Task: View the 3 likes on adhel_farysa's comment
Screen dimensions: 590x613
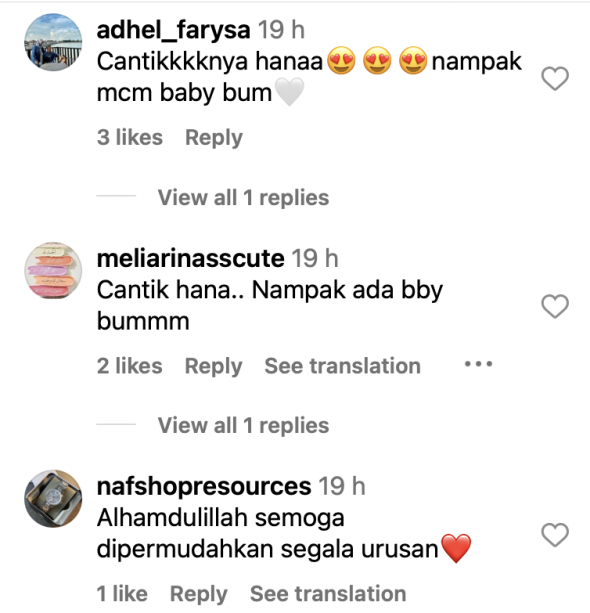Action: [x=130, y=137]
